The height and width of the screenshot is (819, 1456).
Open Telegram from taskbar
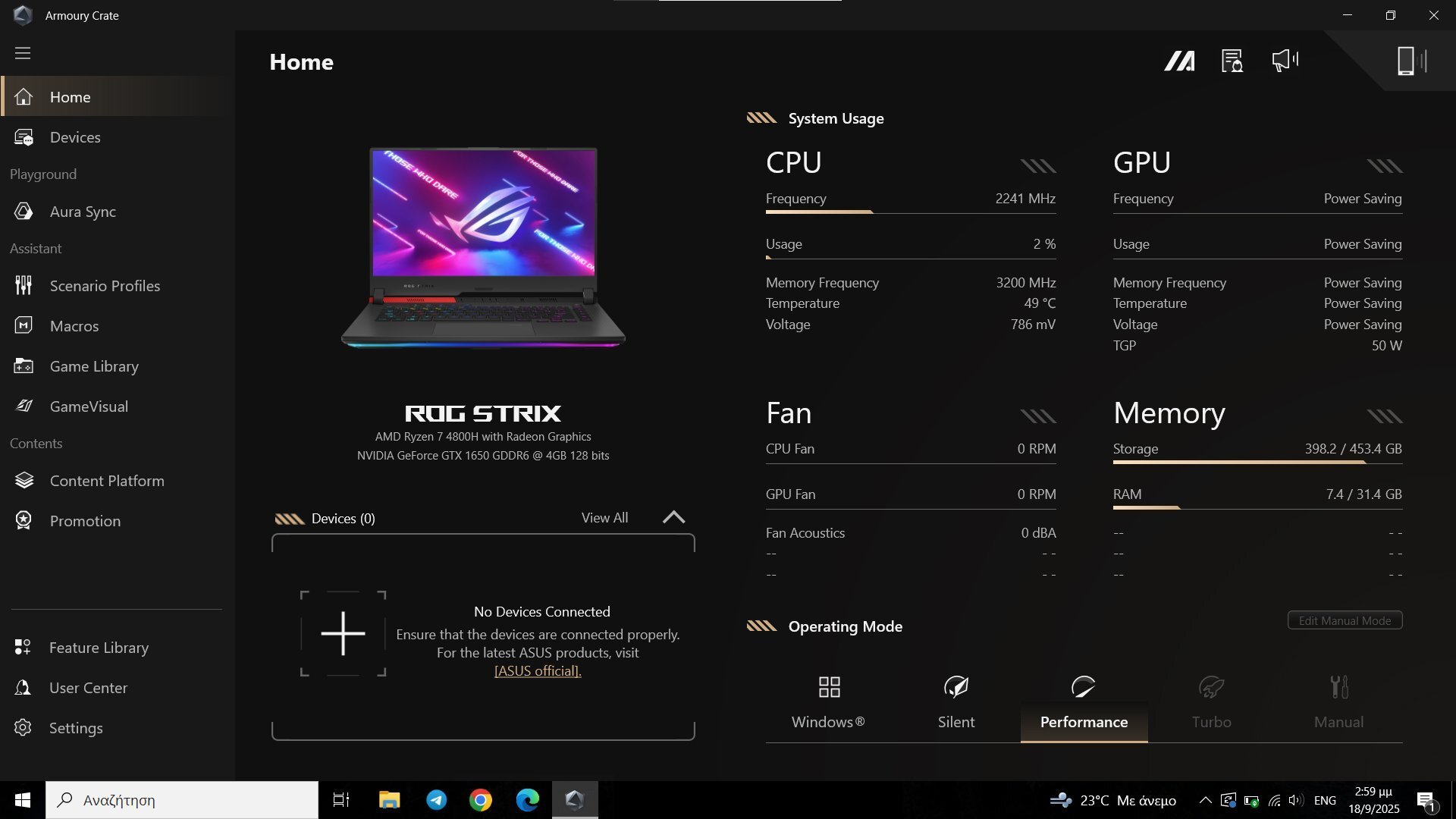436,800
